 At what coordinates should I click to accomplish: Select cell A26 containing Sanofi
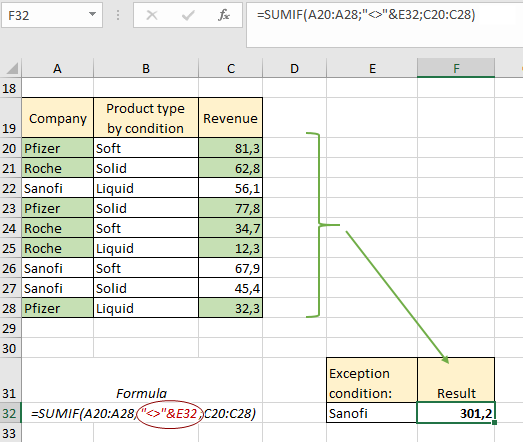pyautogui.click(x=58, y=268)
